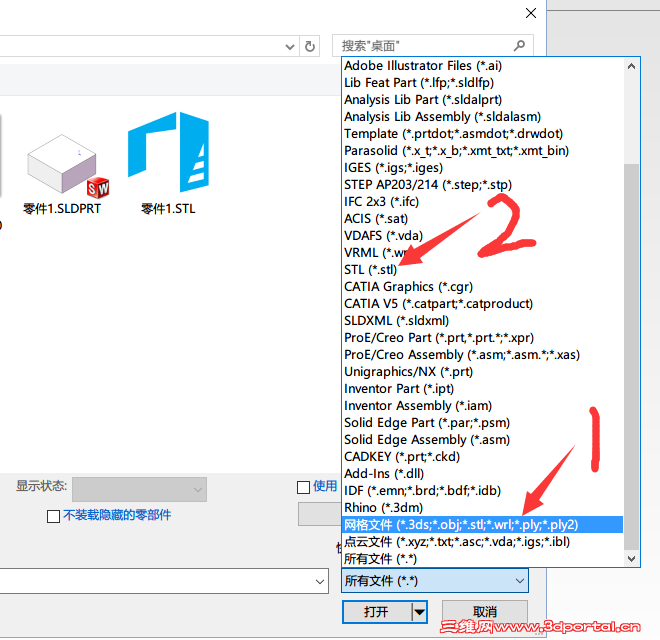Select the 零件1.STL file icon

(168, 152)
